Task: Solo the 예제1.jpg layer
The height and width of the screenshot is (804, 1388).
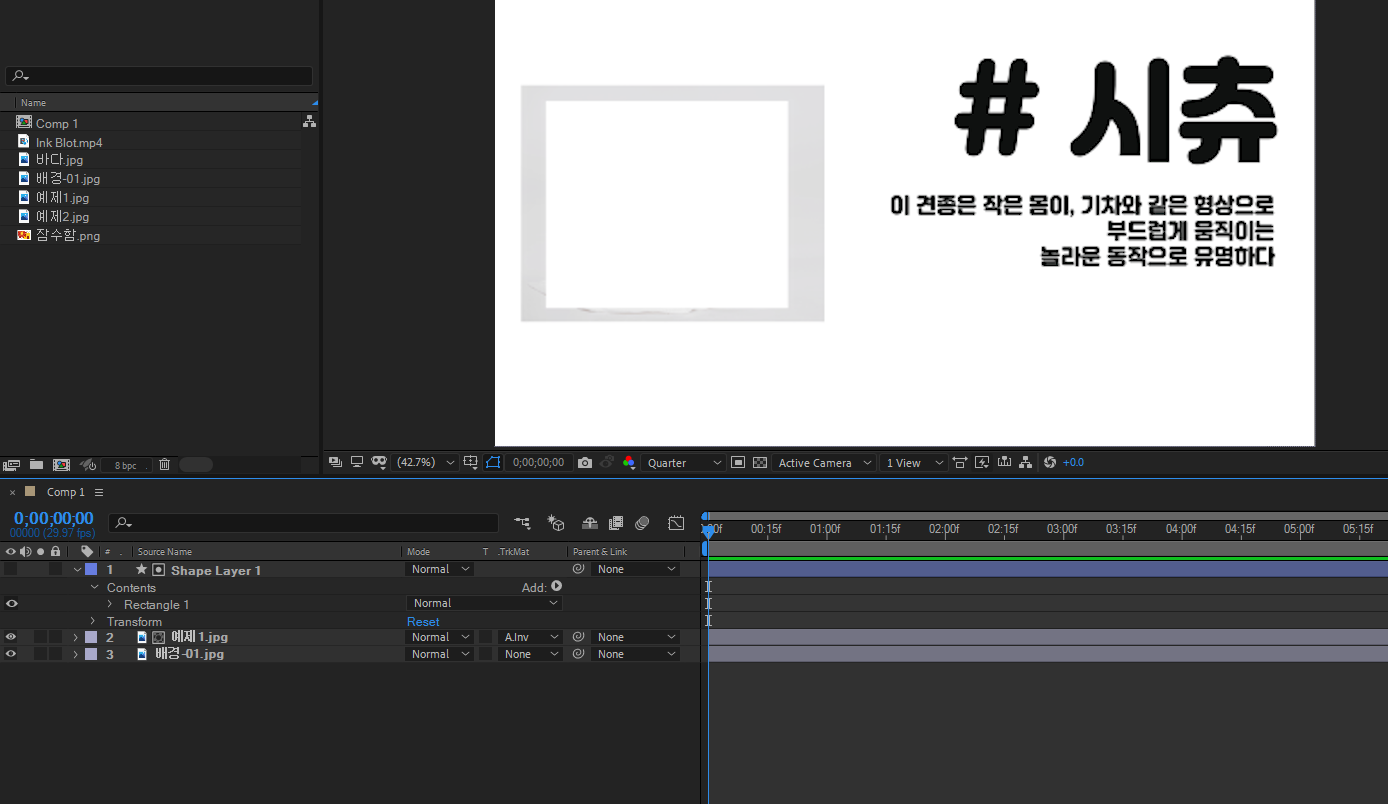Action: (x=41, y=637)
